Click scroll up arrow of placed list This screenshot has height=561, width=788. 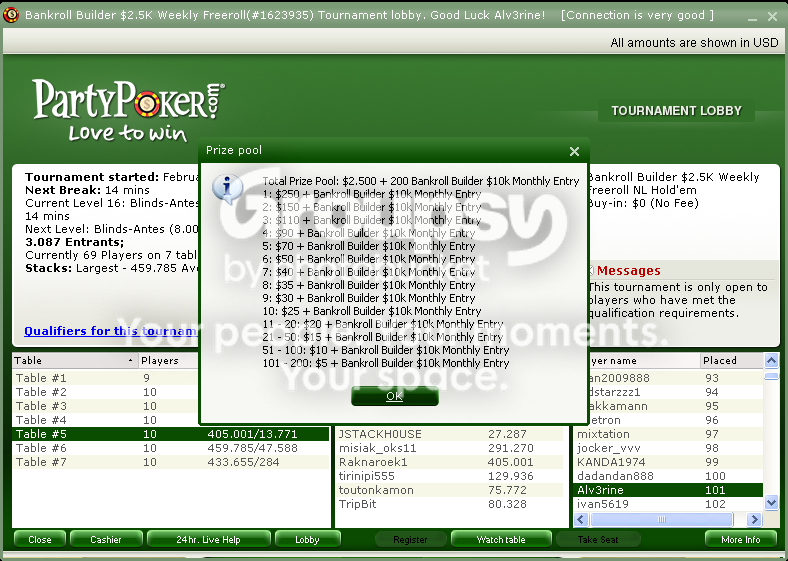771,360
